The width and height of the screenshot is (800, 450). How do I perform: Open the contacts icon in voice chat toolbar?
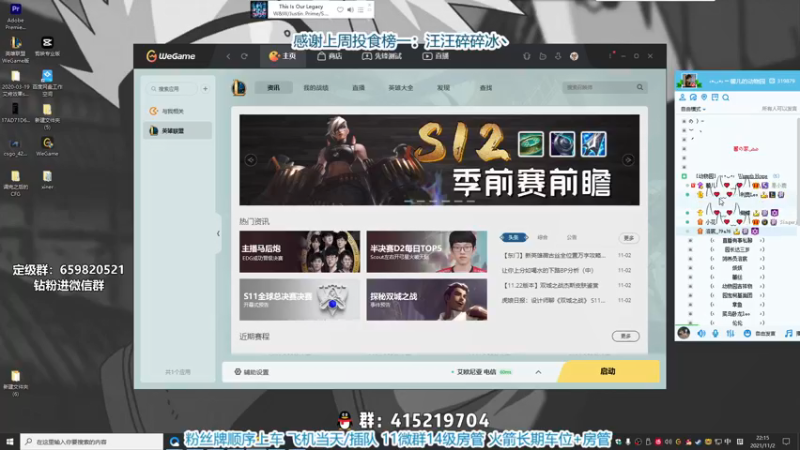(682, 97)
